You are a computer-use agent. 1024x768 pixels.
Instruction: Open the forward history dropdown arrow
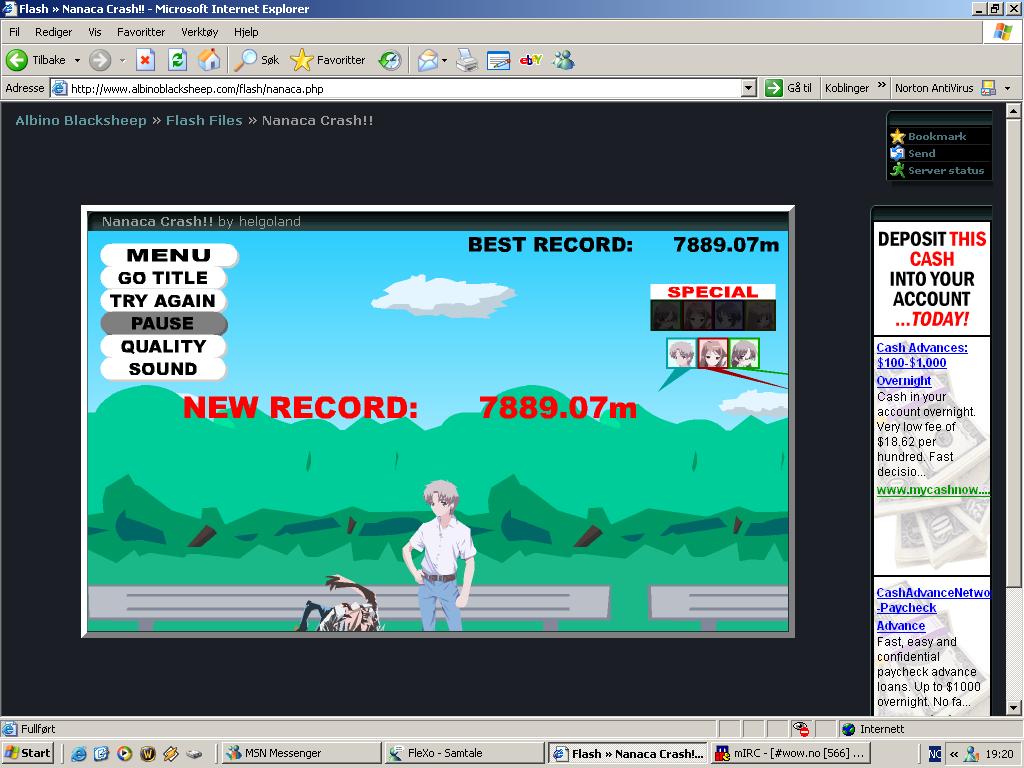click(122, 60)
